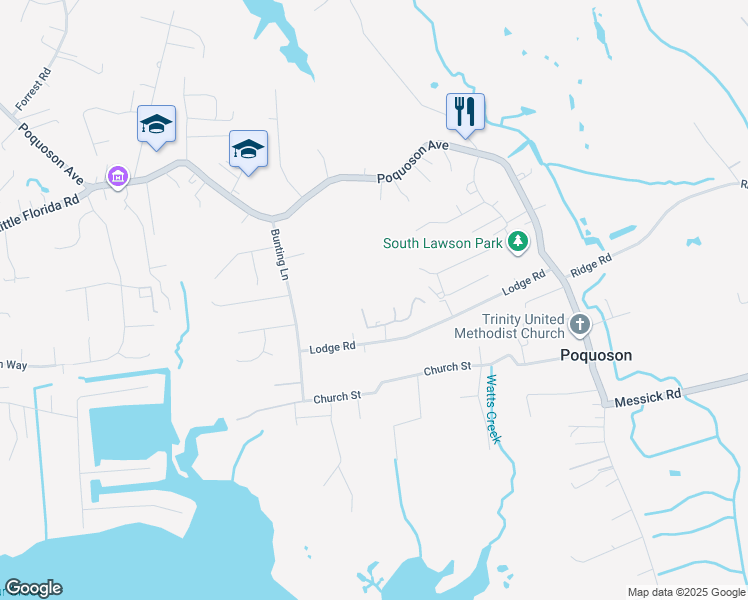Open the purple museum pin on Poquoson Ave
Image resolution: width=748 pixels, height=600 pixels.
coord(117,177)
